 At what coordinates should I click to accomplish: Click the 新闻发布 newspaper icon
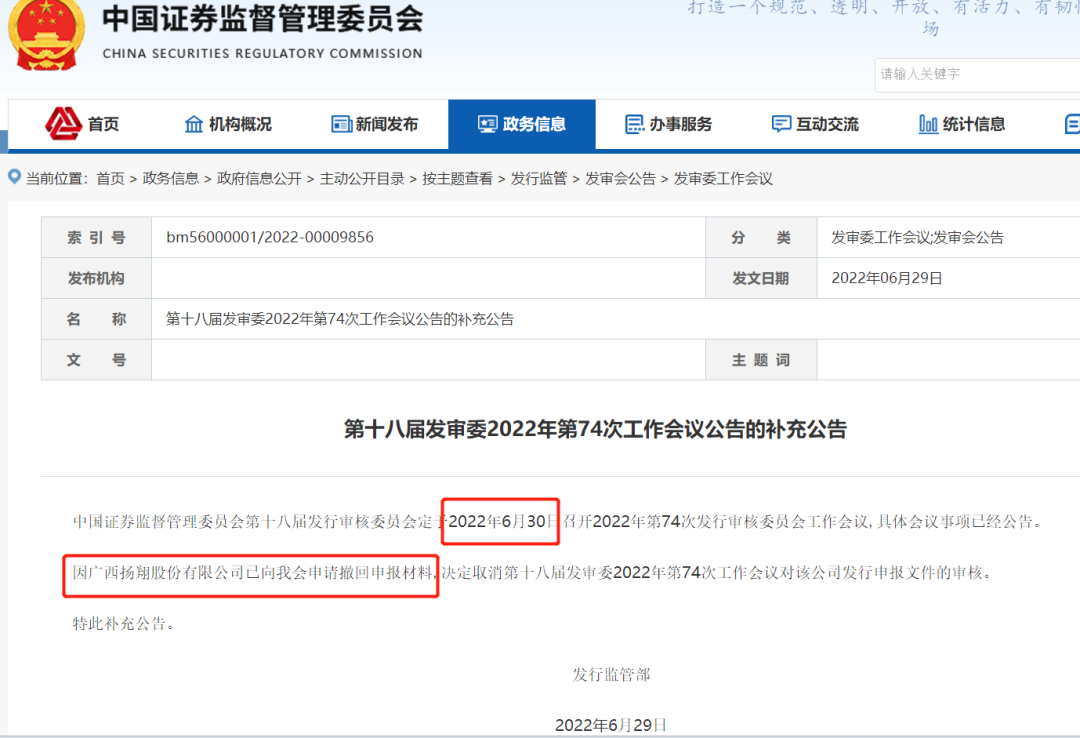341,124
